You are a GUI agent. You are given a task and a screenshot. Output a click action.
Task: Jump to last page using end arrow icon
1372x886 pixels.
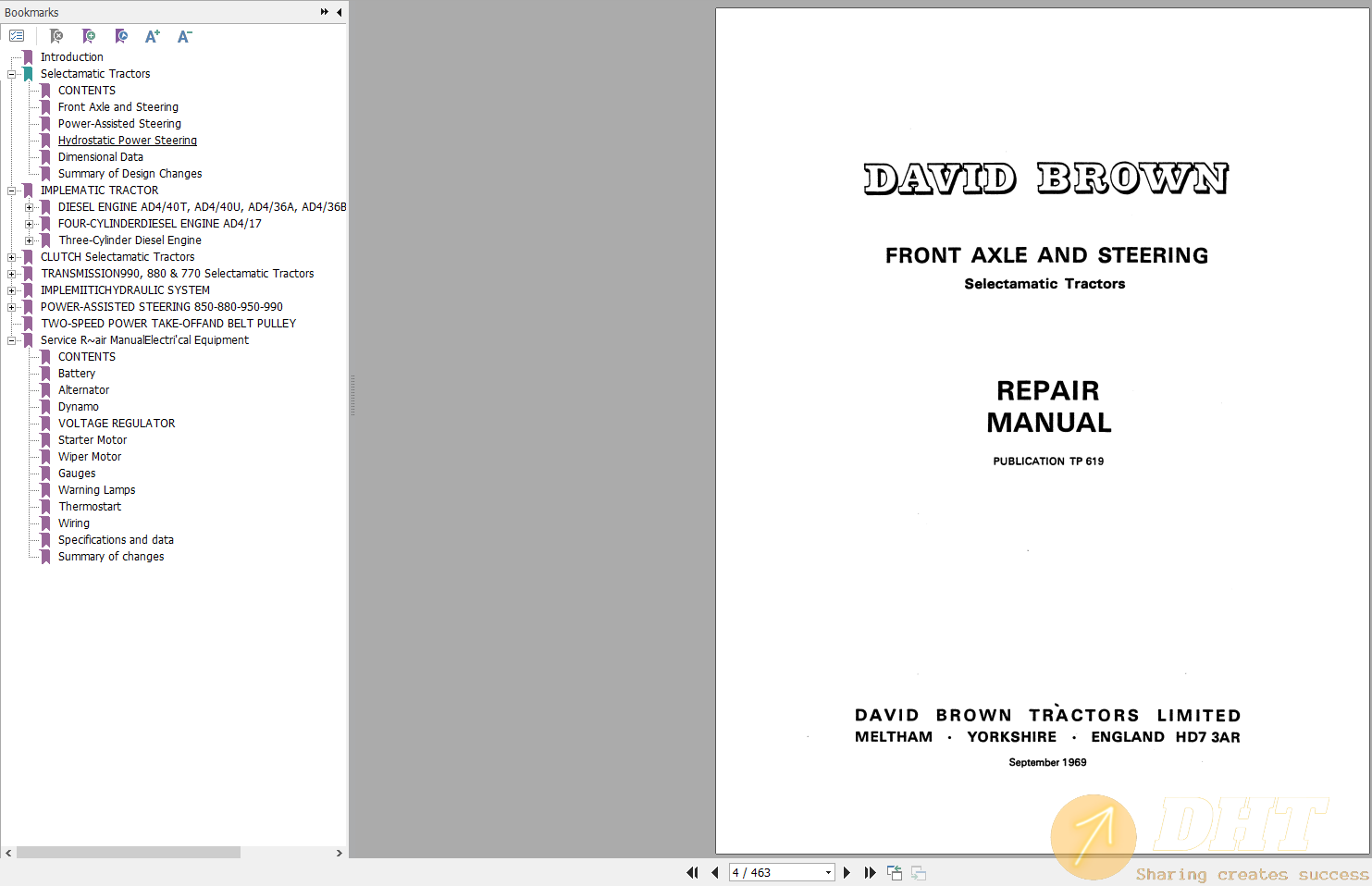pos(869,872)
